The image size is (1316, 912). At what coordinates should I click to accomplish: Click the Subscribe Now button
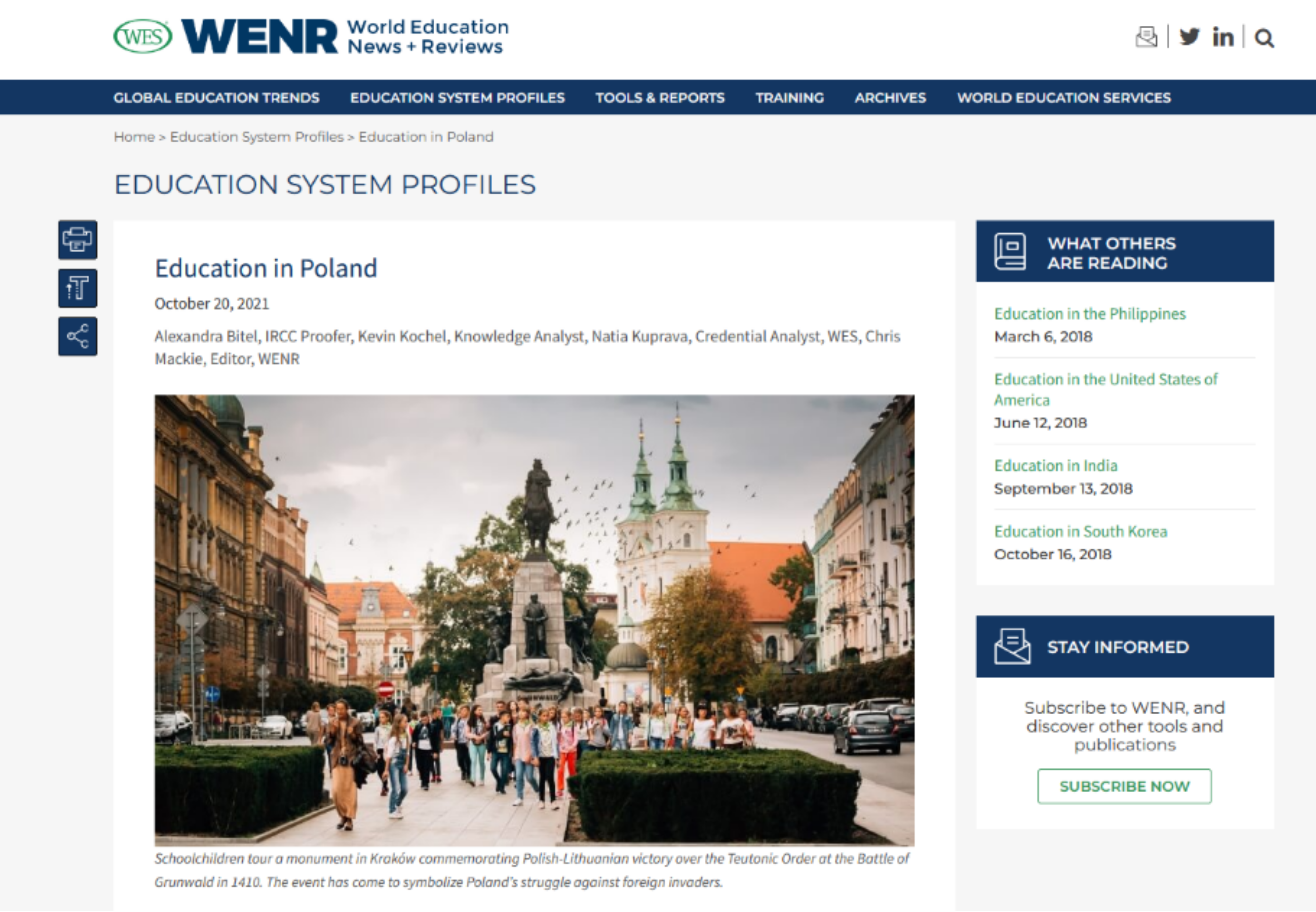tap(1124, 786)
